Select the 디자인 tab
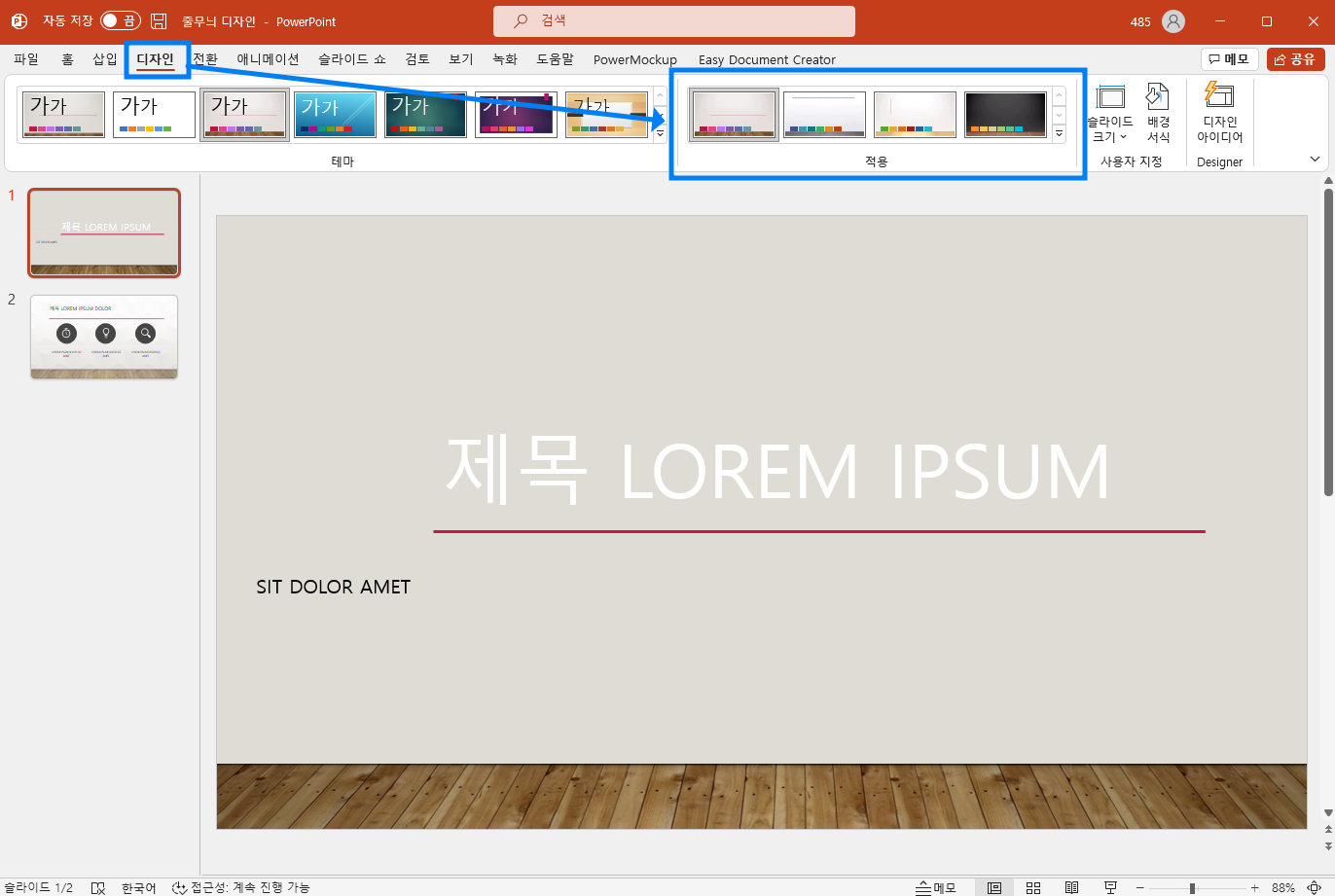 (156, 59)
